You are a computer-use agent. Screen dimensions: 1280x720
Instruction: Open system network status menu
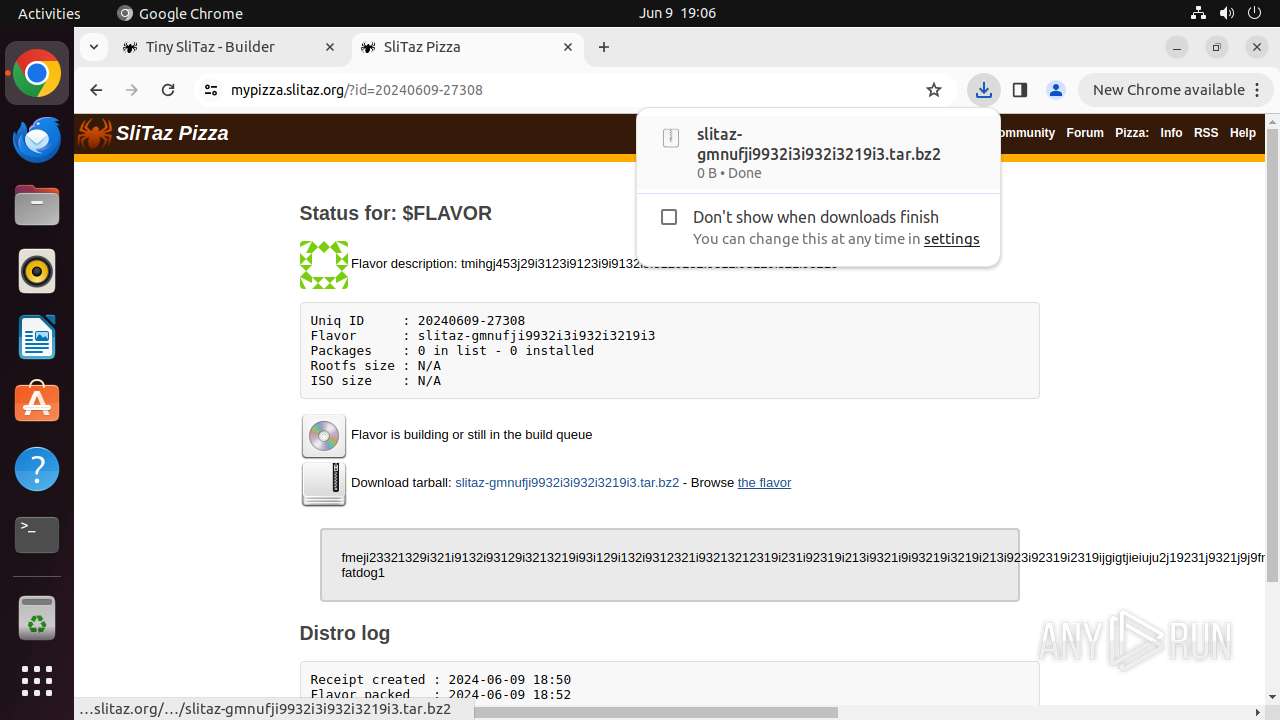pyautogui.click(x=1199, y=13)
